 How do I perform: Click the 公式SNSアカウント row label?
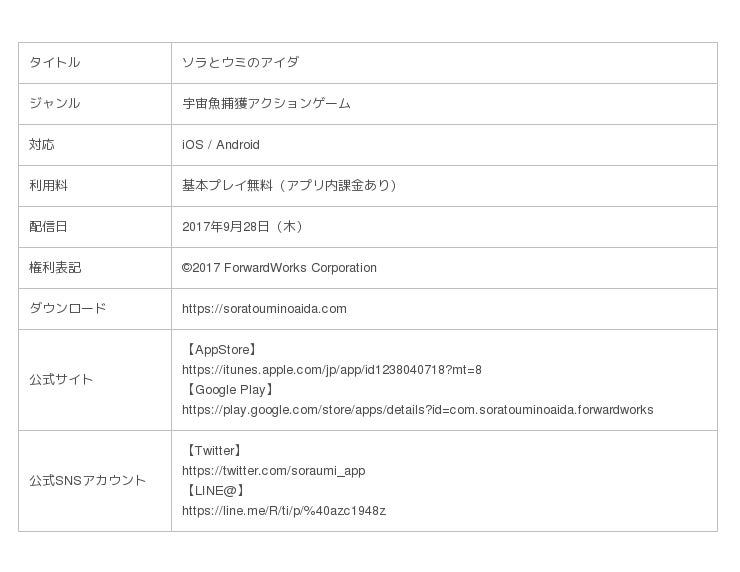coord(87,481)
